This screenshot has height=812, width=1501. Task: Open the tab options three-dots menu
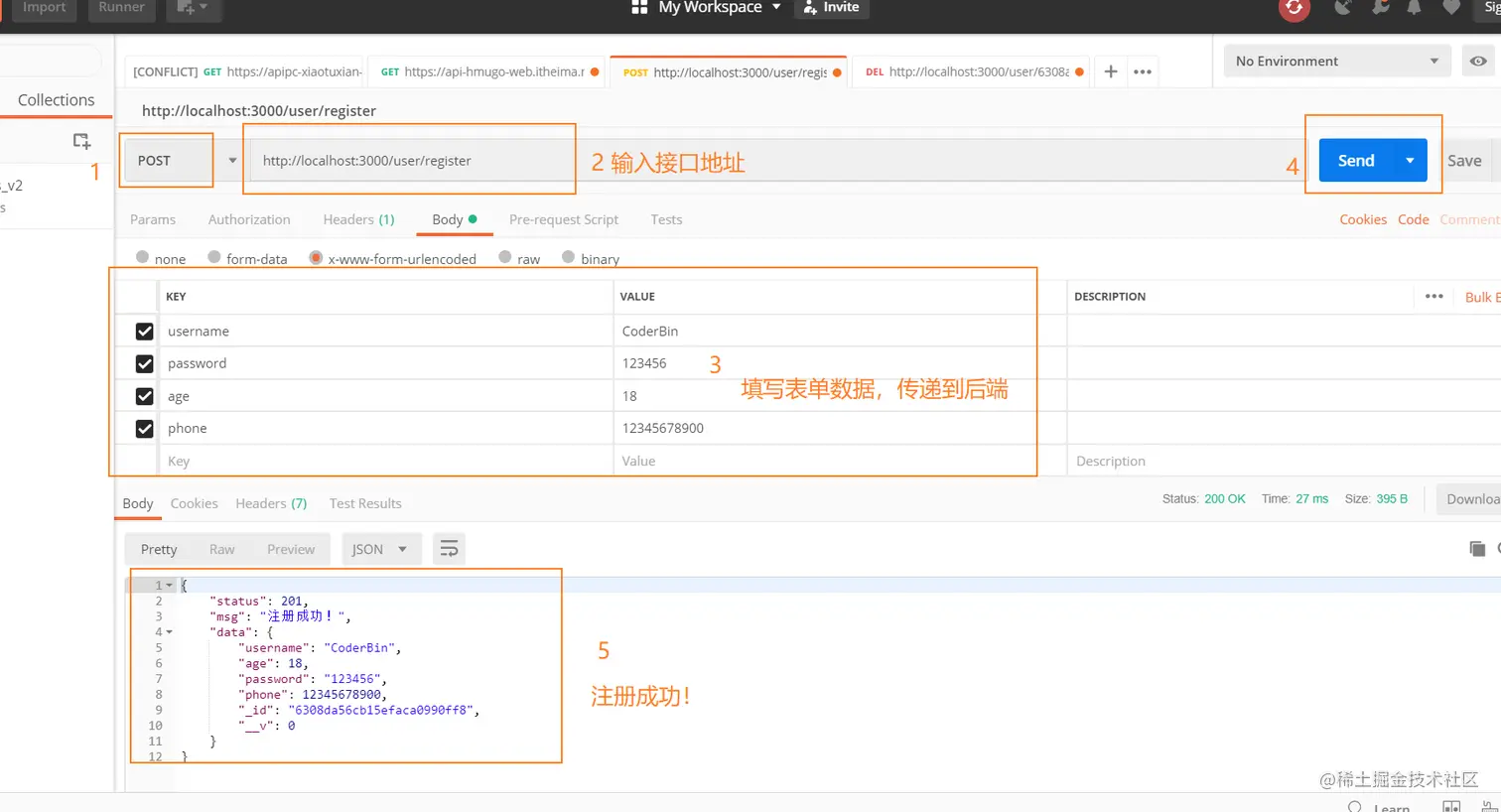click(x=1143, y=71)
